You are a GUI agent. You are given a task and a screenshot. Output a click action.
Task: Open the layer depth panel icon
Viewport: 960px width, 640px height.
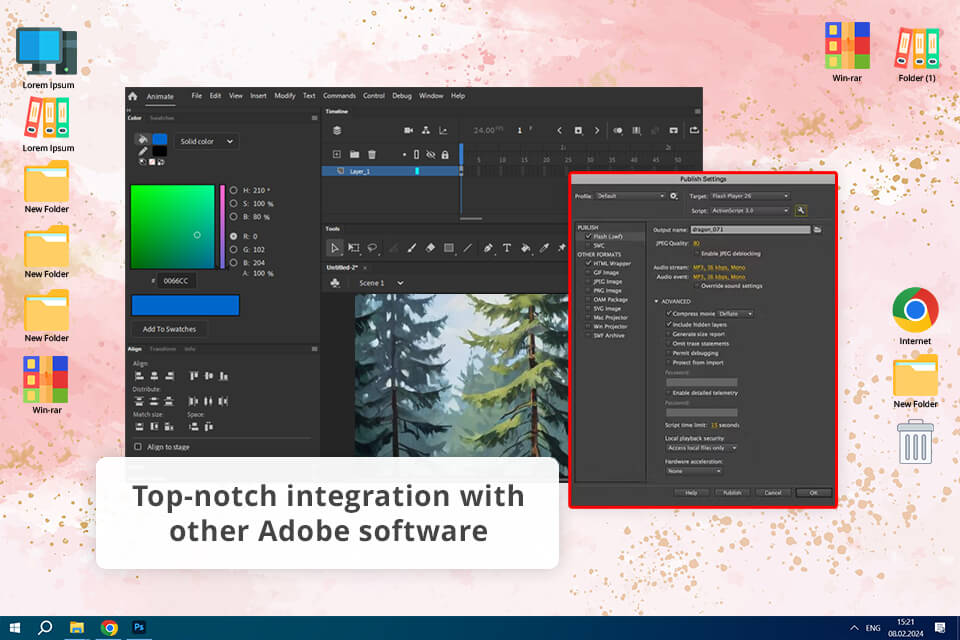443,130
